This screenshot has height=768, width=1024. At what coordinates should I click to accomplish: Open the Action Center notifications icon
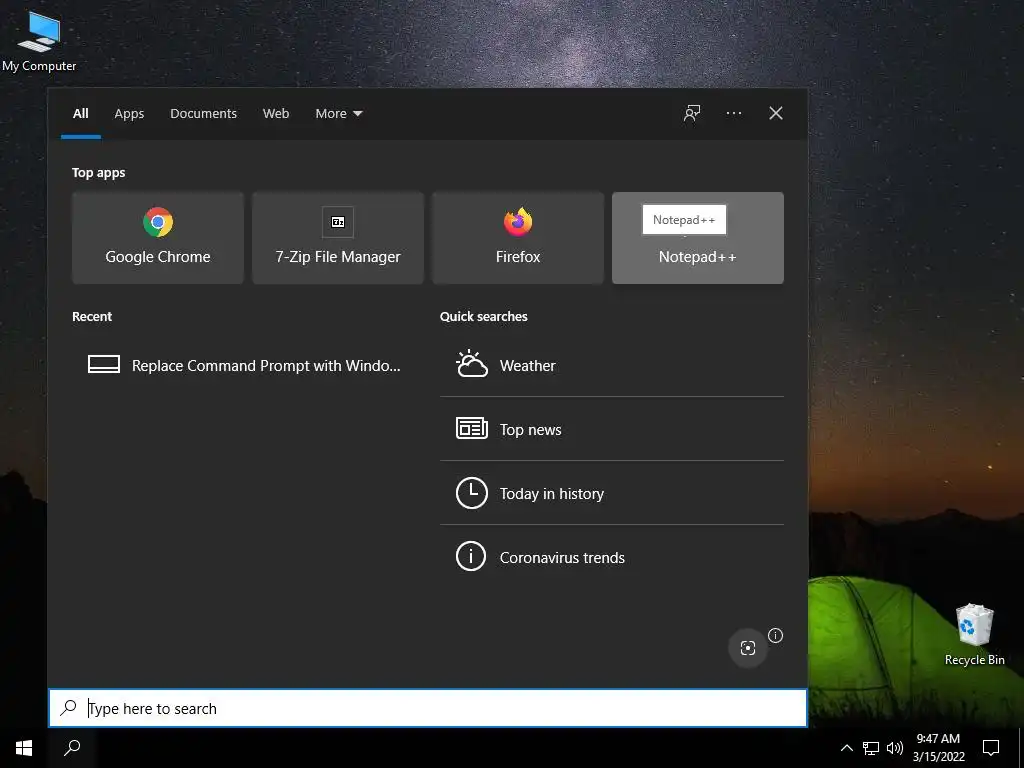991,748
